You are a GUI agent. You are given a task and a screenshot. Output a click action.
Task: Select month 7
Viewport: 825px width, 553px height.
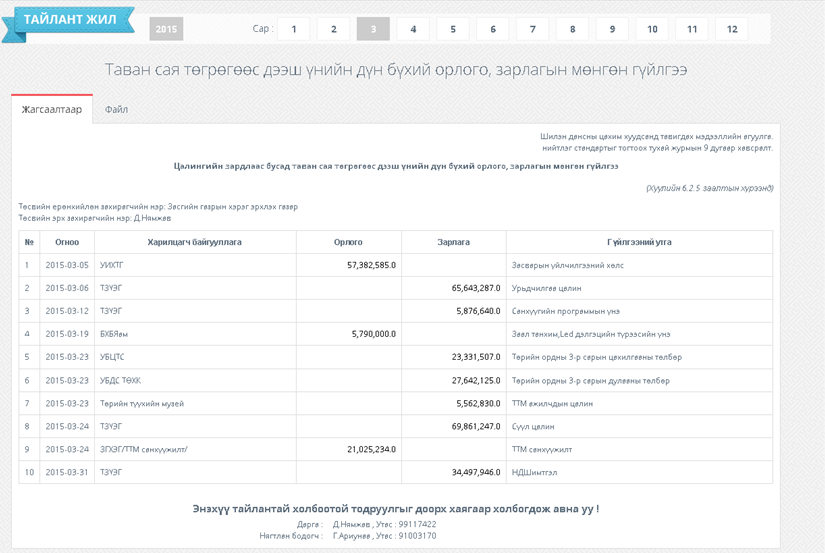(x=532, y=29)
